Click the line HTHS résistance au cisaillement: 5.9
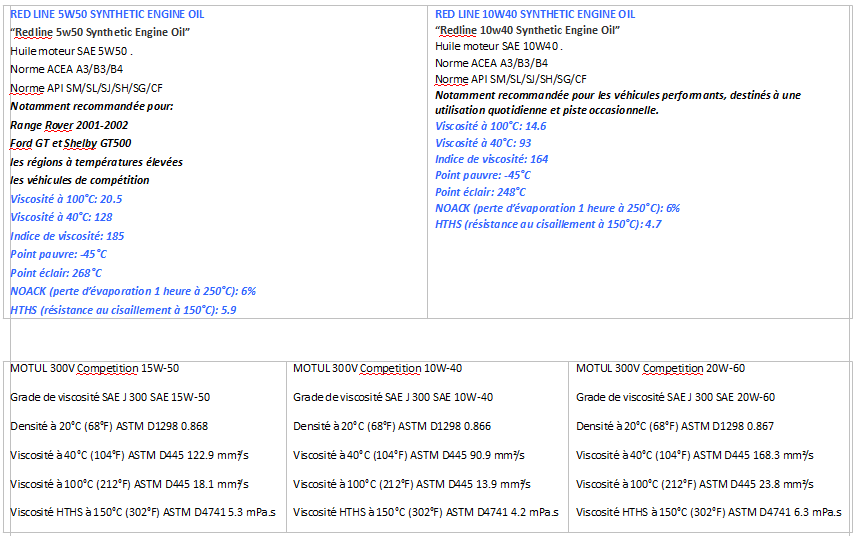Screen dimensions: 857x536 point(124,310)
